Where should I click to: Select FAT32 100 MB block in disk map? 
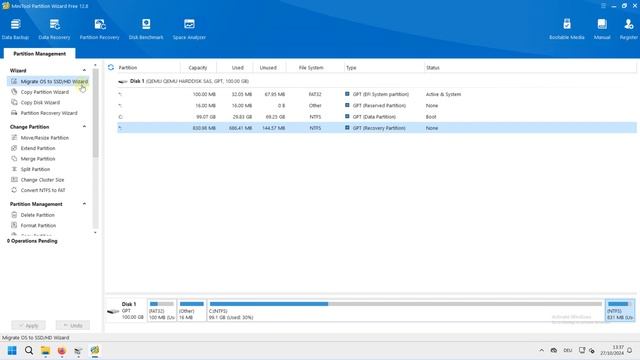tap(162, 311)
